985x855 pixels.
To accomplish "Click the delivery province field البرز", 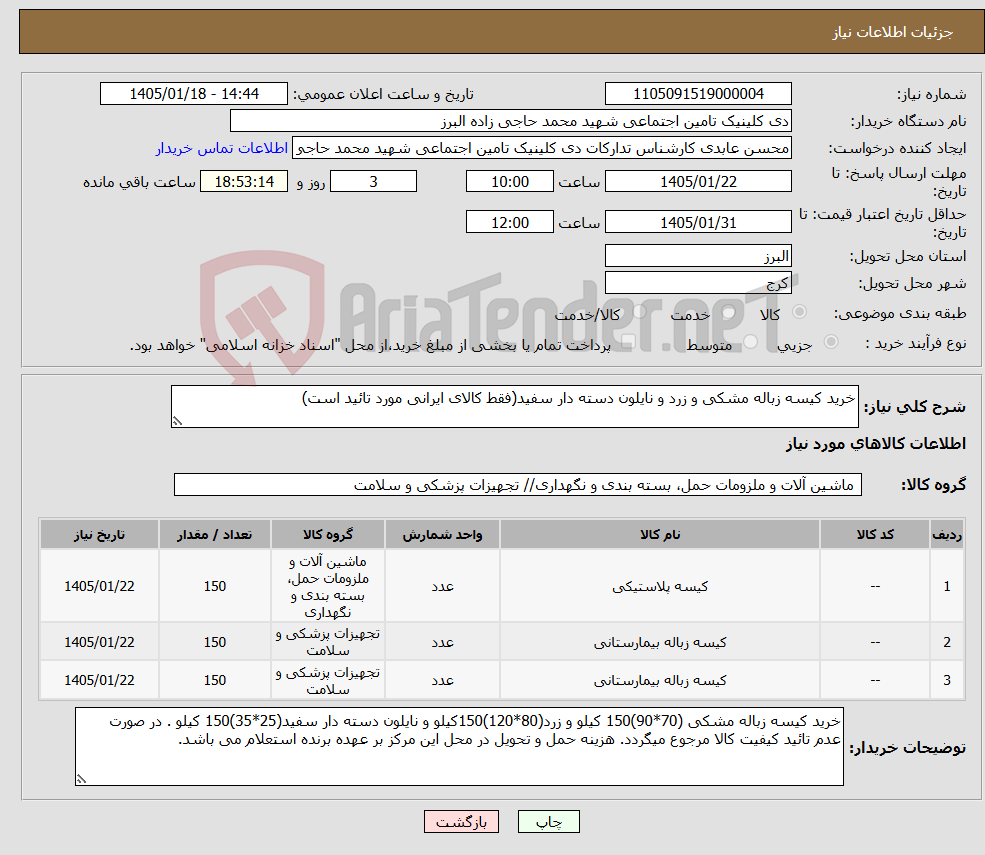I will pyautogui.click(x=698, y=256).
